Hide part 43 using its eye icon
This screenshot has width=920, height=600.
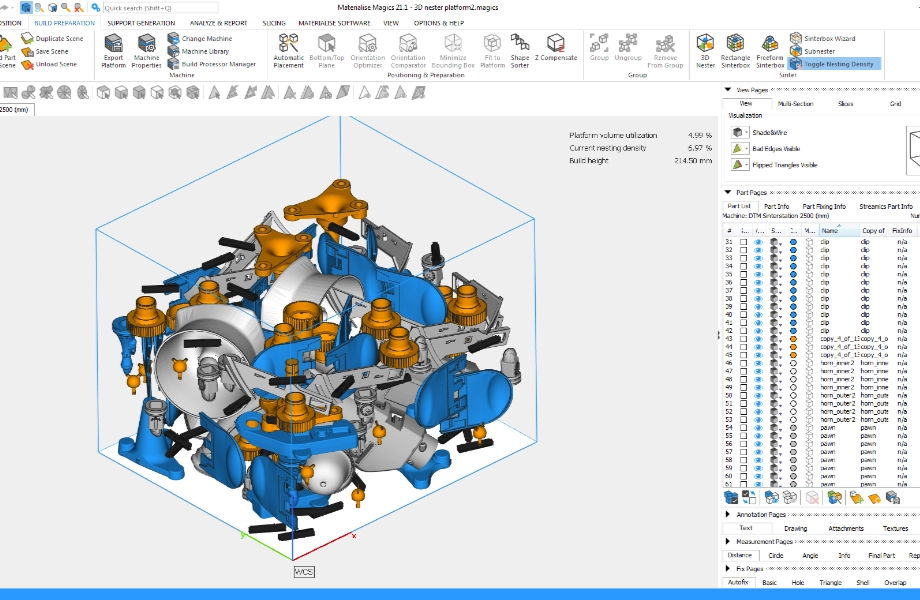[x=758, y=339]
